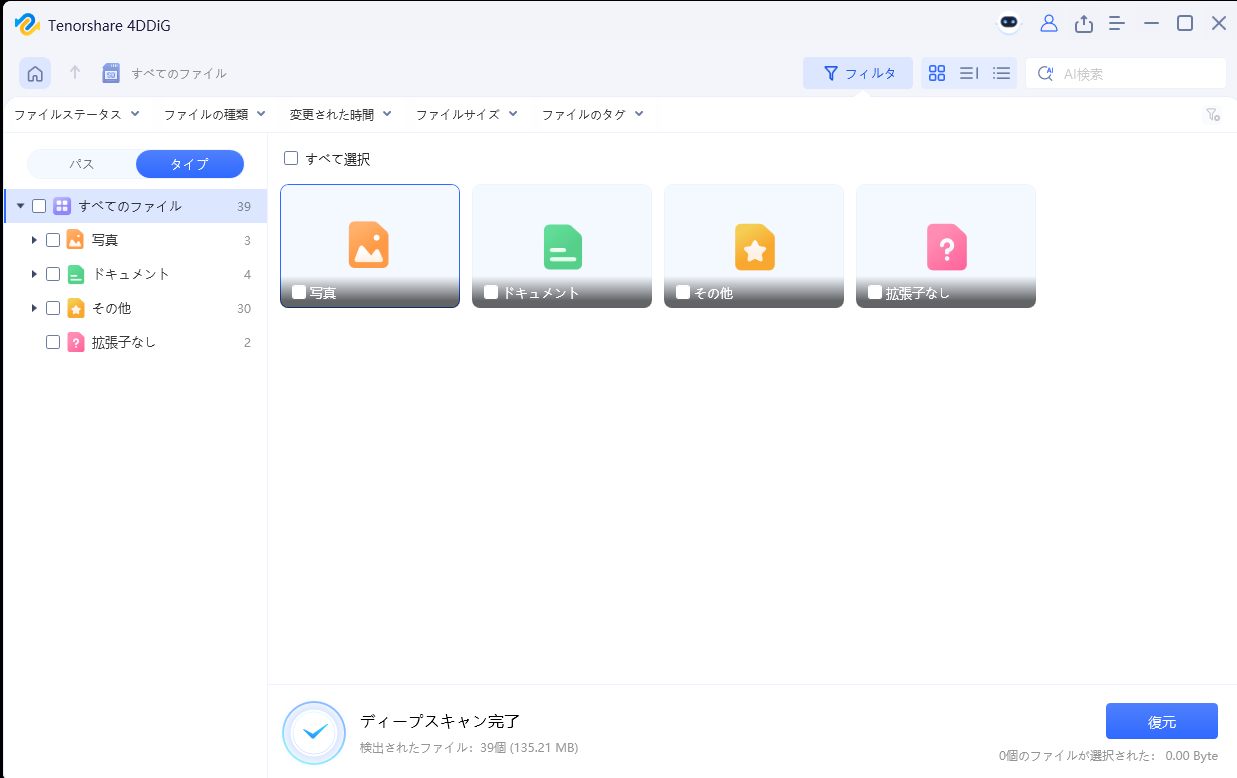Click the SD card drive icon

click(x=111, y=73)
